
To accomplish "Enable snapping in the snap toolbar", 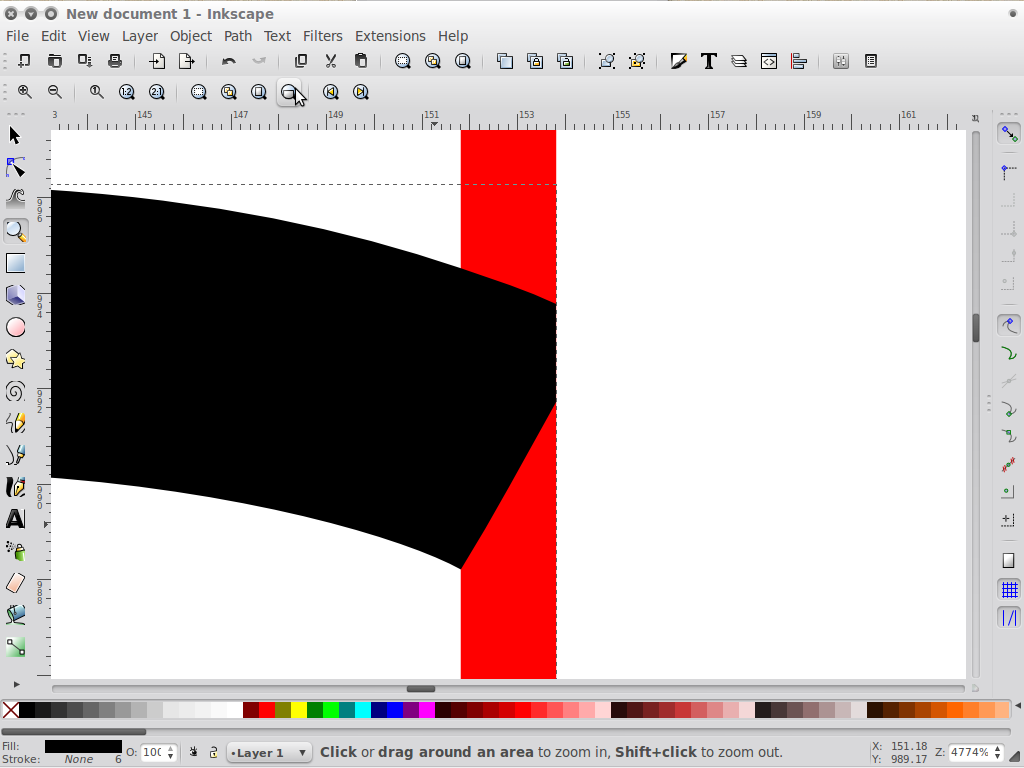I will point(1008,132).
